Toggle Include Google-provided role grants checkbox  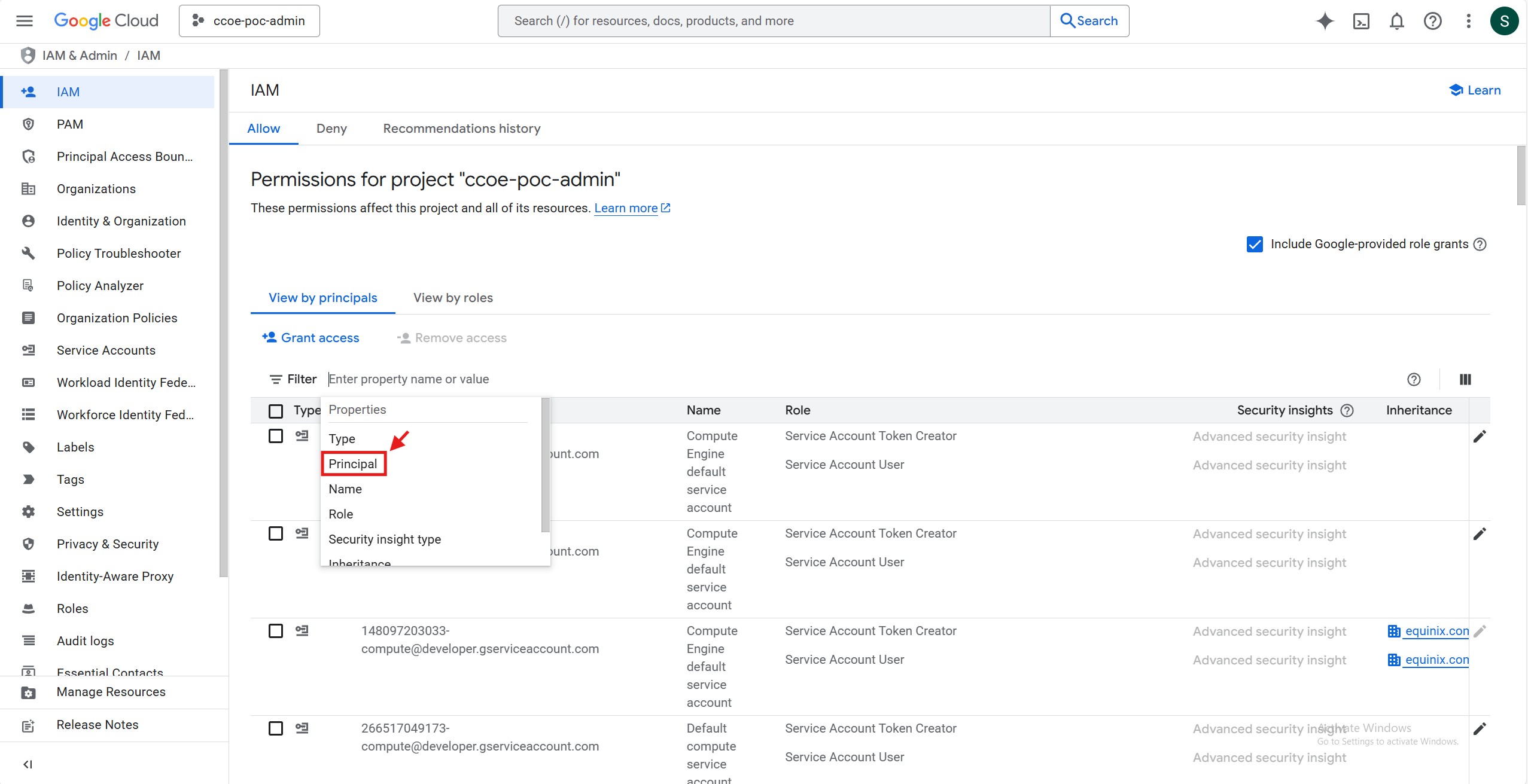(x=1255, y=244)
